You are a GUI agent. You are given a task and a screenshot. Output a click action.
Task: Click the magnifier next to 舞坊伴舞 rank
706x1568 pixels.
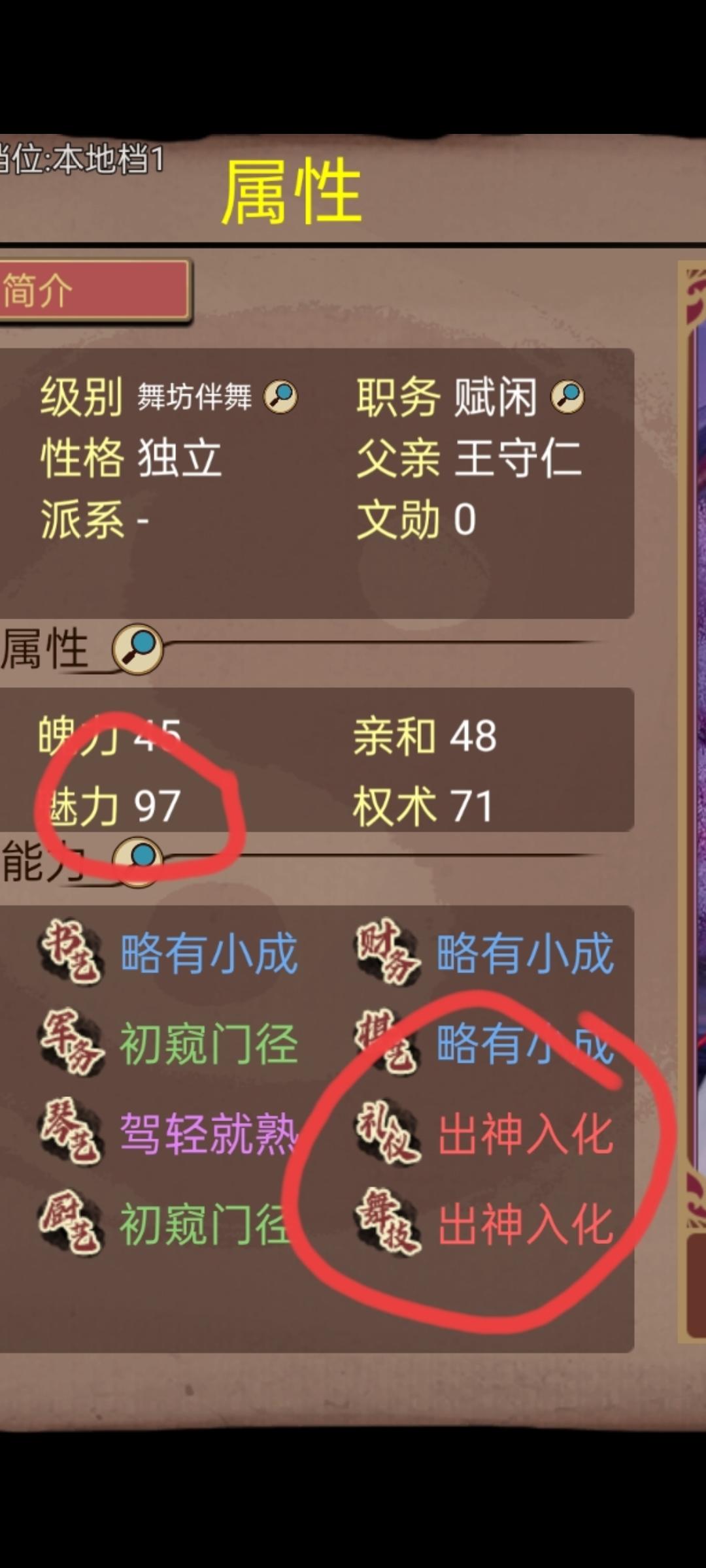coord(280,396)
